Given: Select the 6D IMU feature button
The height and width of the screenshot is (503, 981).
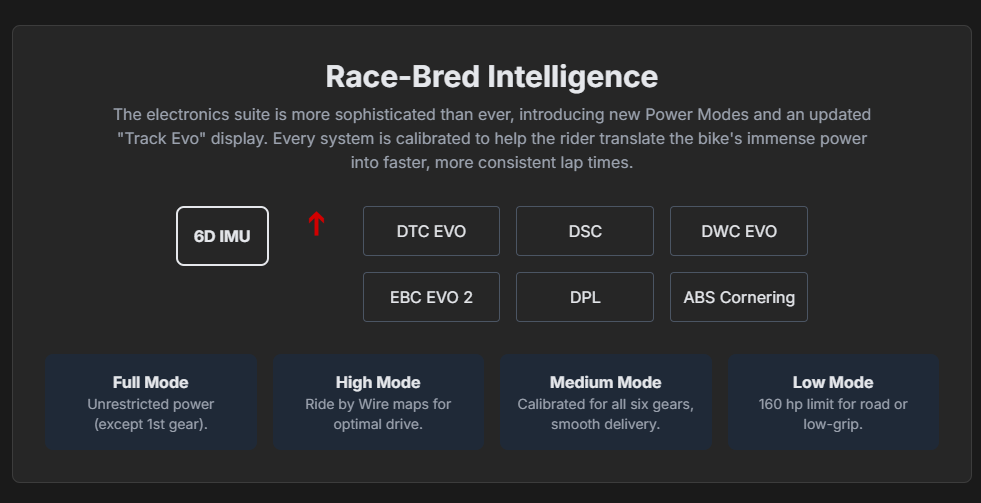Looking at the screenshot, I should coord(222,236).
